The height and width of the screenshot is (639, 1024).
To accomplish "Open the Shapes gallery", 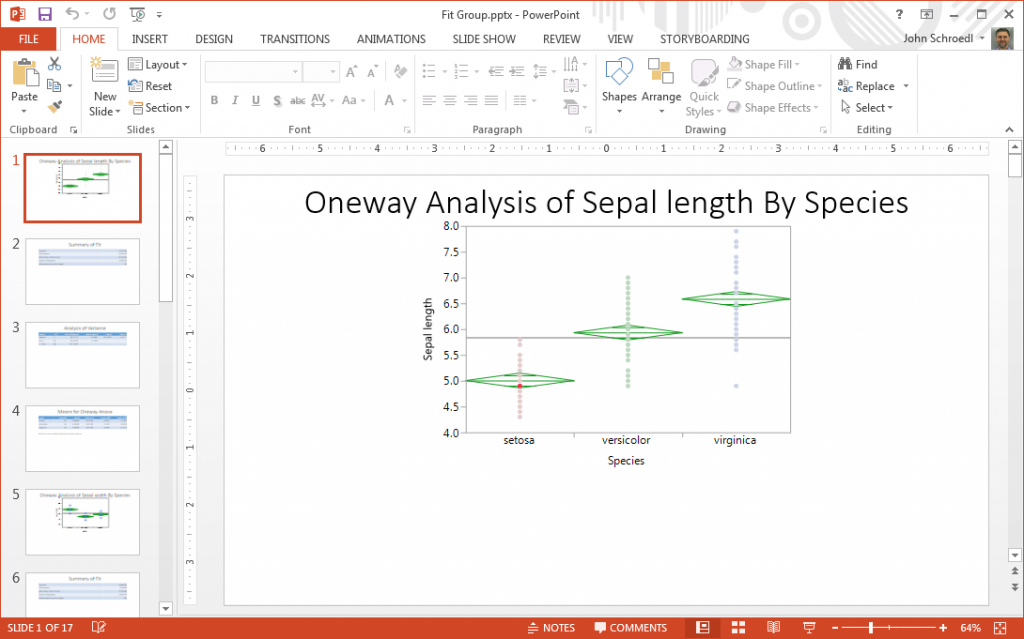I will 619,80.
